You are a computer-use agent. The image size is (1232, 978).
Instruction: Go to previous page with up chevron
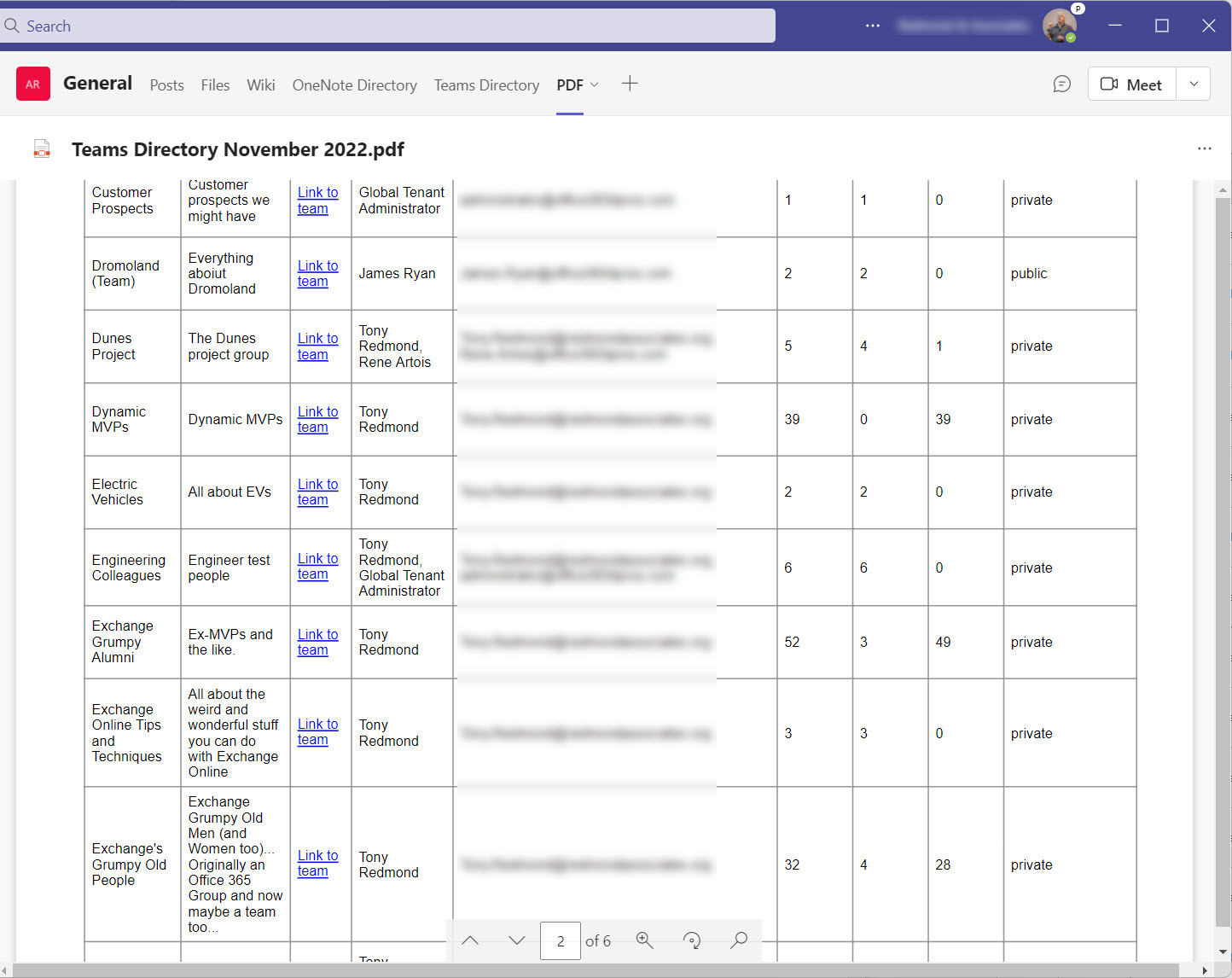coord(470,940)
